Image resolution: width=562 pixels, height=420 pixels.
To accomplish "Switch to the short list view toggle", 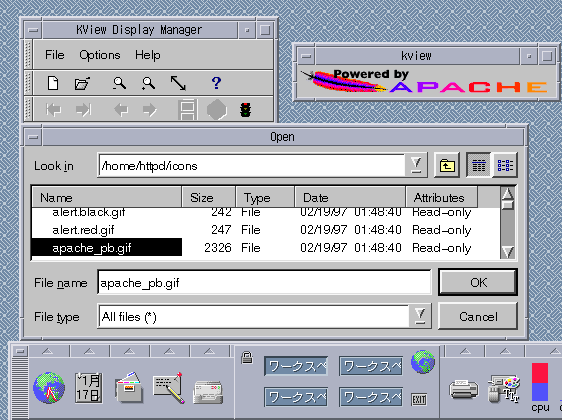I will point(505,165).
